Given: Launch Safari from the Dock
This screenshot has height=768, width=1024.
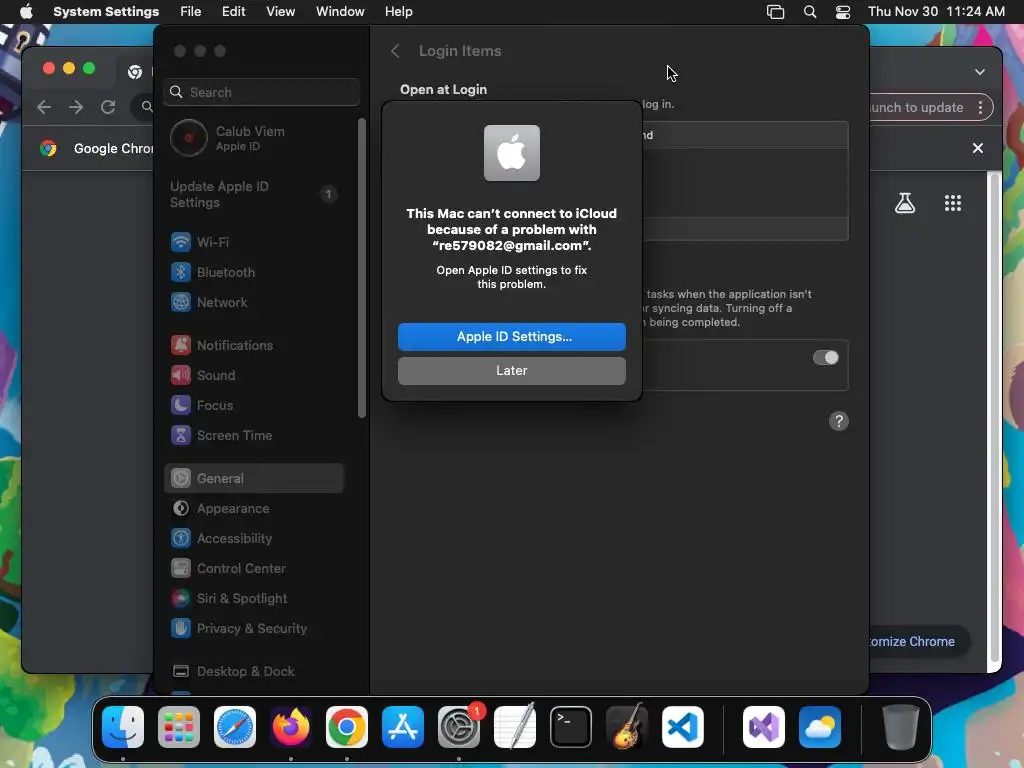Looking at the screenshot, I should pos(235,727).
